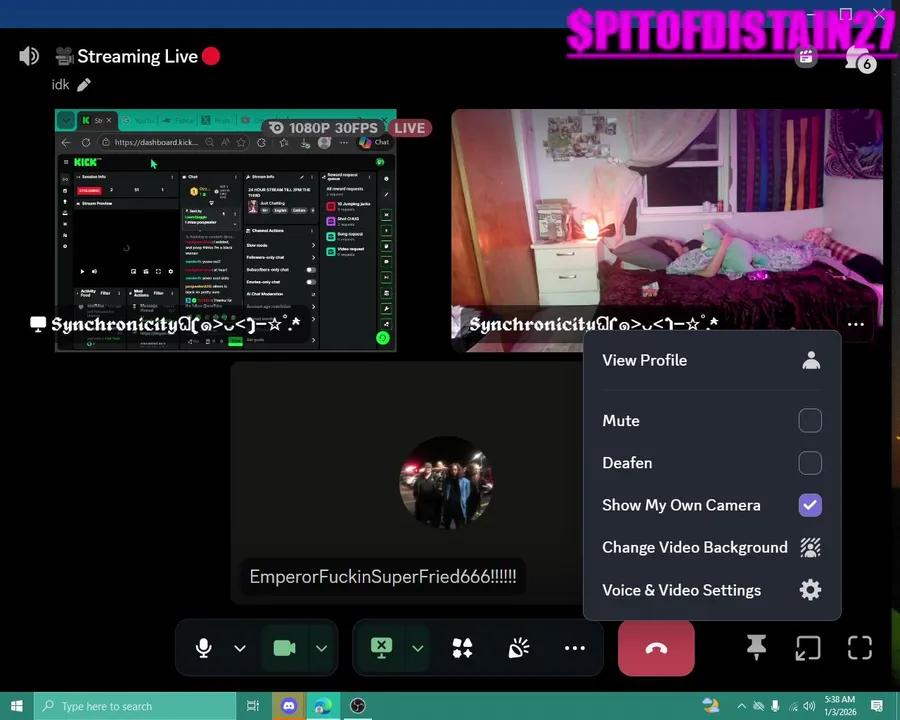Screen dimensions: 900x720
Task: Open the notification center icon
Action: tap(876, 706)
